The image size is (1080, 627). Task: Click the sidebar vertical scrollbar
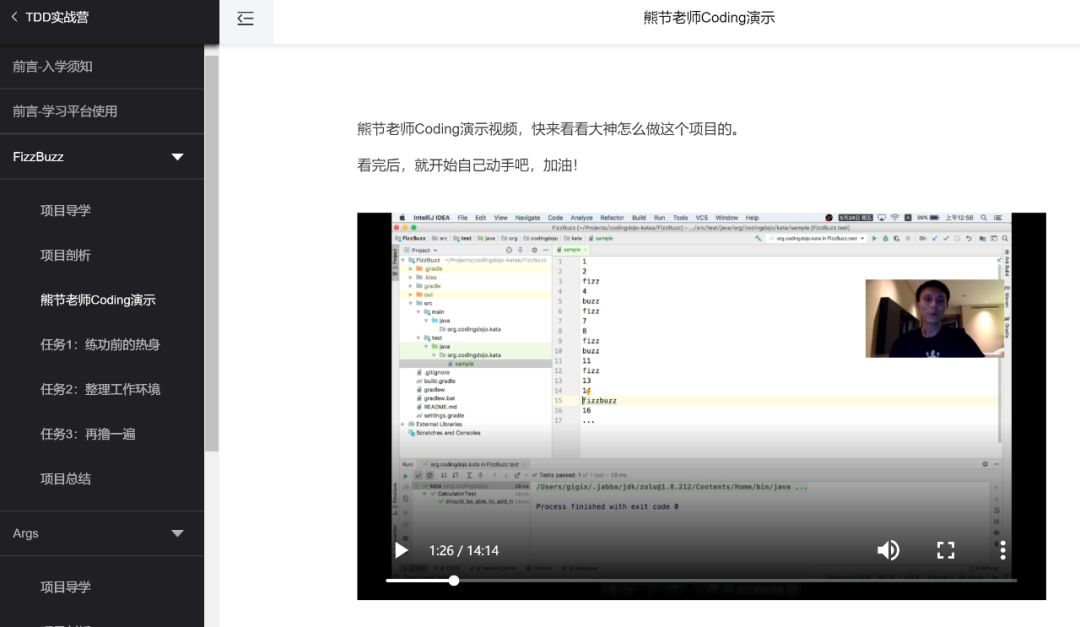point(211,254)
